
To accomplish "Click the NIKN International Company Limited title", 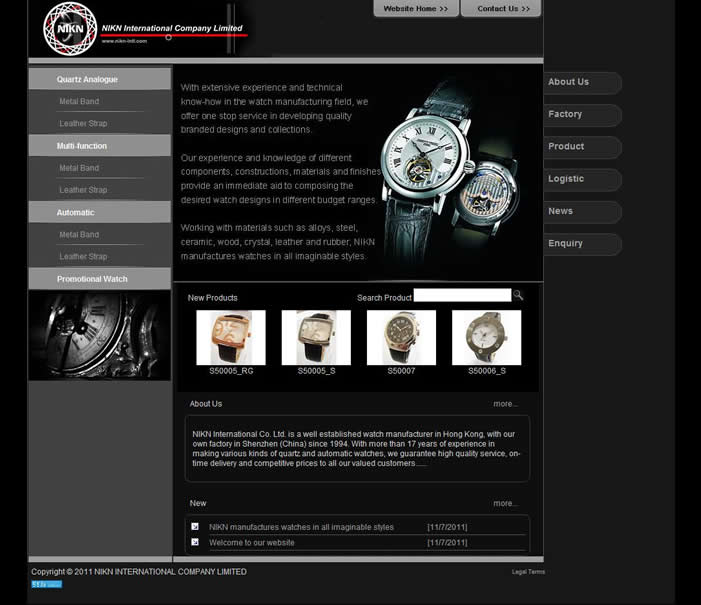I will coord(172,28).
